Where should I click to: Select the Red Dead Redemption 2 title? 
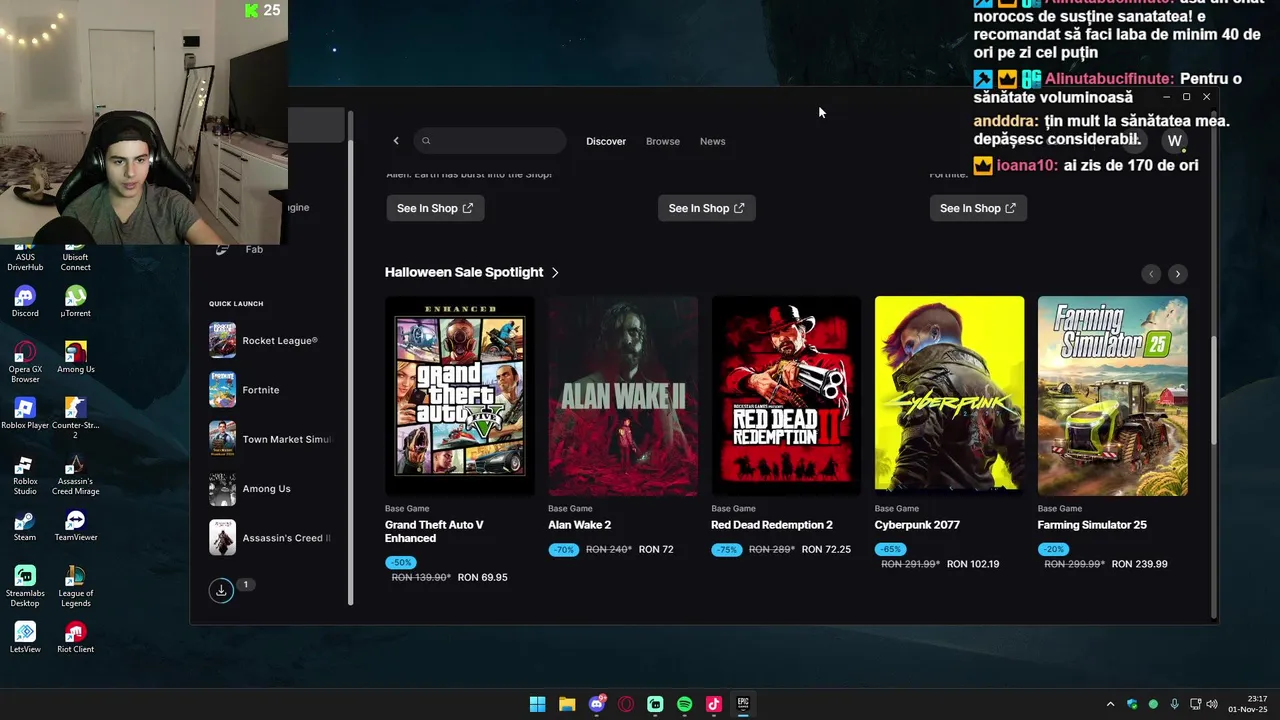[772, 525]
